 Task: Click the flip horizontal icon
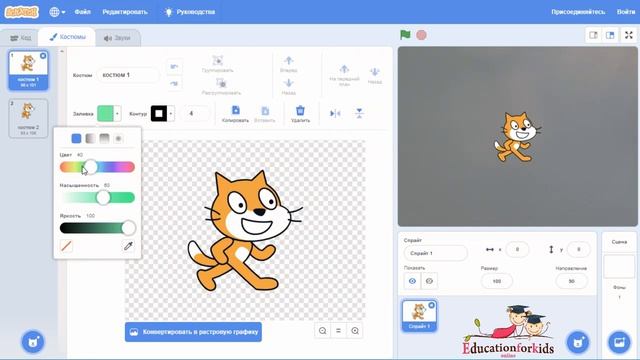[x=335, y=113]
